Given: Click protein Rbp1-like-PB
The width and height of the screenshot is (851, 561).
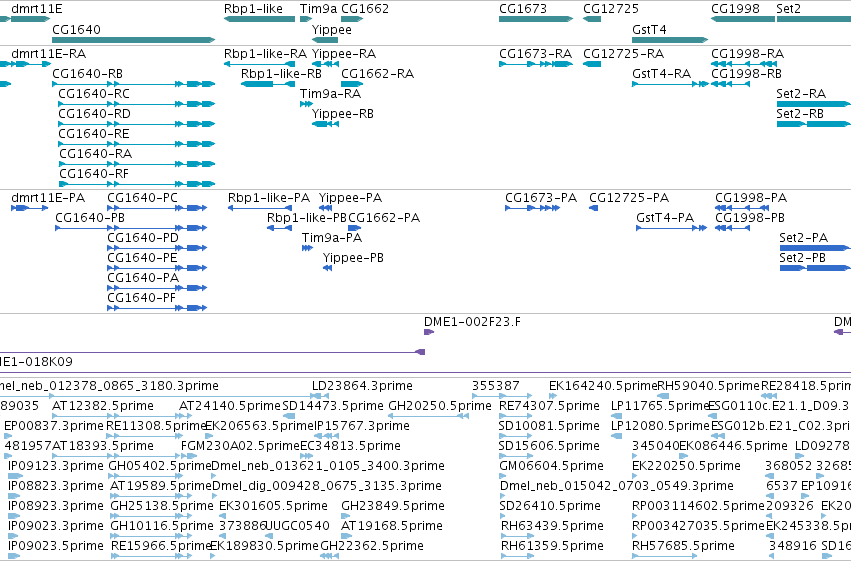Looking at the screenshot, I should coord(306,219).
